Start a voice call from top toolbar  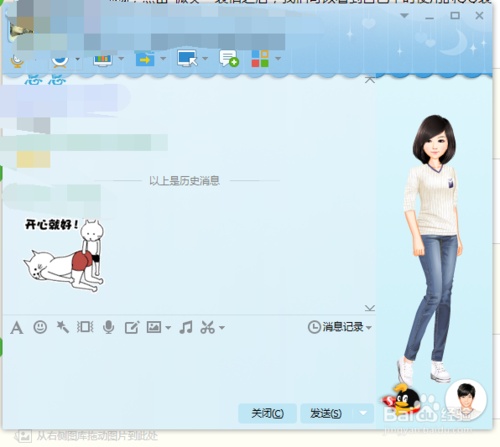[17, 61]
